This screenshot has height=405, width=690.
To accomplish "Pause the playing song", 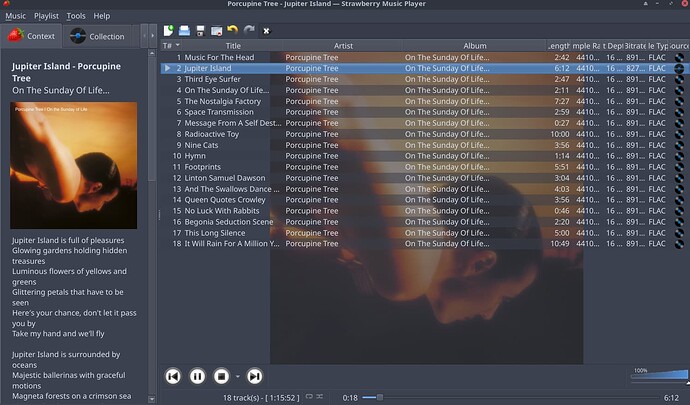I will [197, 376].
